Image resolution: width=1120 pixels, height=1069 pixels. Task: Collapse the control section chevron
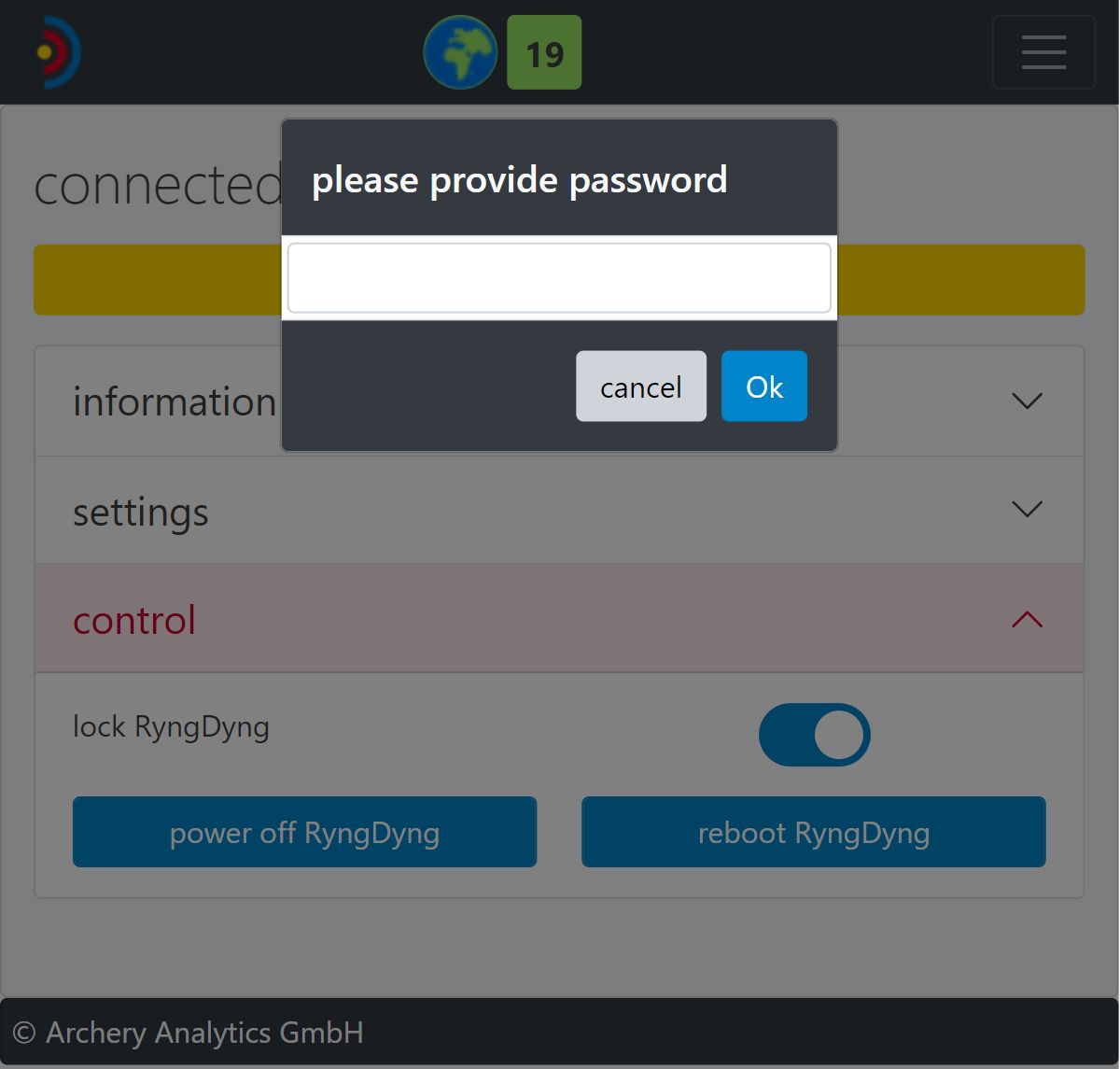point(1027,619)
